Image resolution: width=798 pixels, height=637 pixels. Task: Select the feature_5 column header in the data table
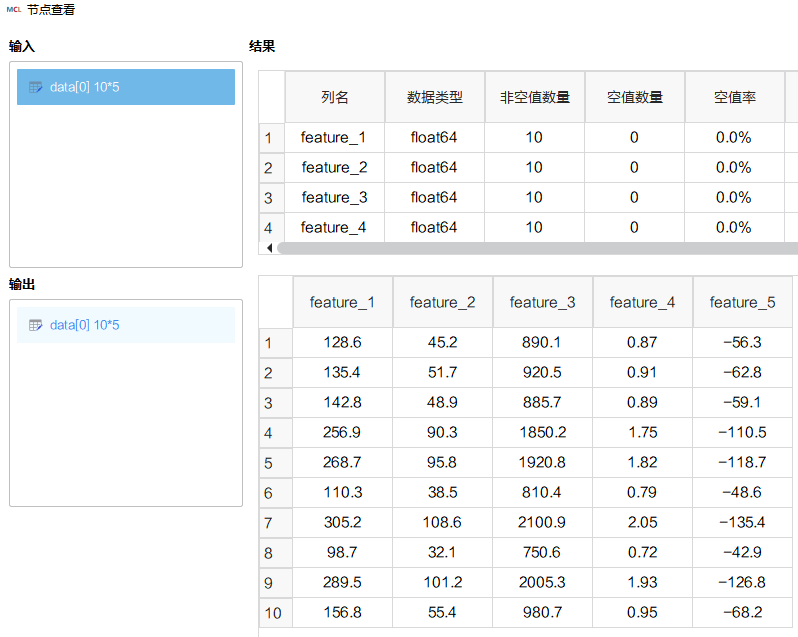pos(743,302)
